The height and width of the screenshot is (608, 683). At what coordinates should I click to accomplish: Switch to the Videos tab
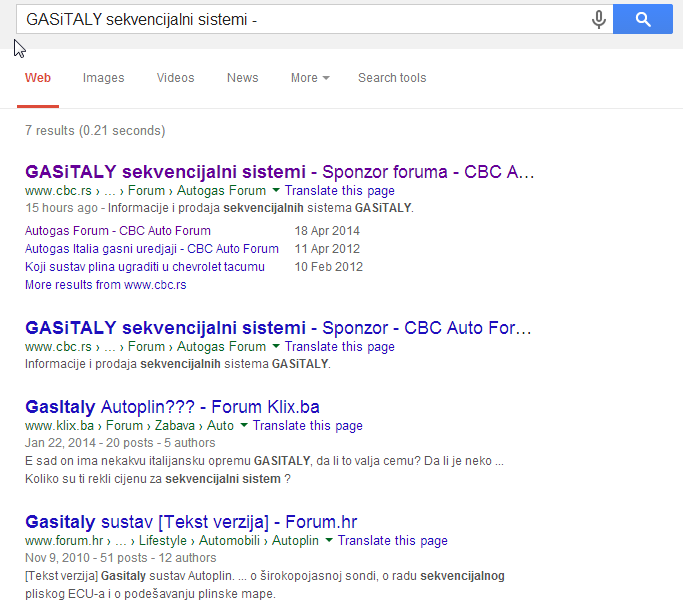[176, 78]
